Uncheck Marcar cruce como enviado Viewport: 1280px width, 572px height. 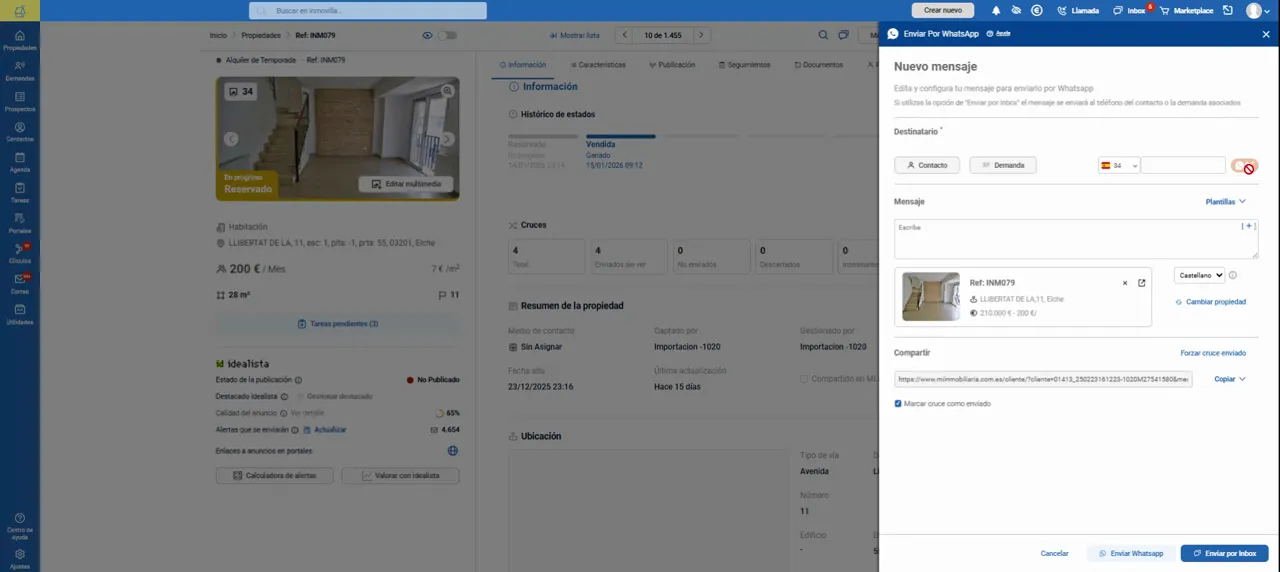pos(898,403)
